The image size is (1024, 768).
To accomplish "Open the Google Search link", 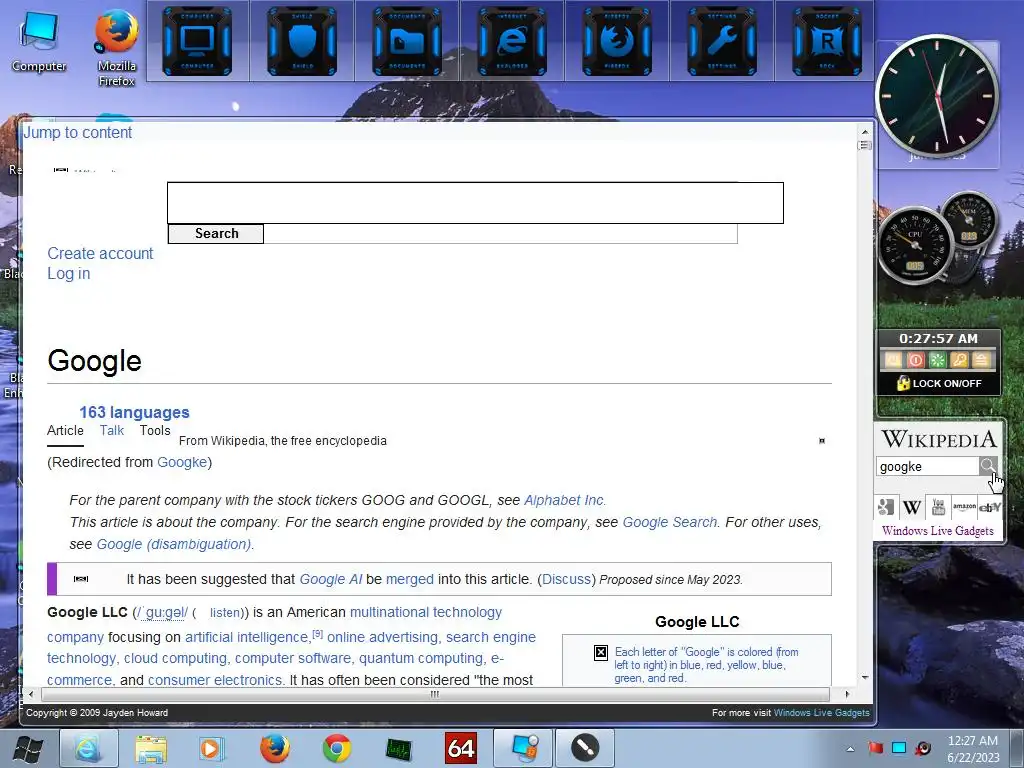I will pyautogui.click(x=669, y=522).
